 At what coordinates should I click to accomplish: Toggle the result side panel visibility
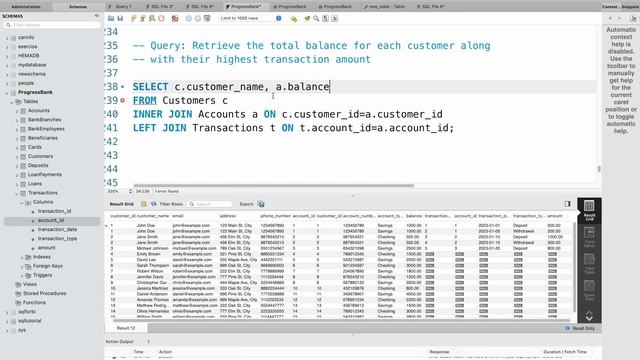click(x=568, y=204)
